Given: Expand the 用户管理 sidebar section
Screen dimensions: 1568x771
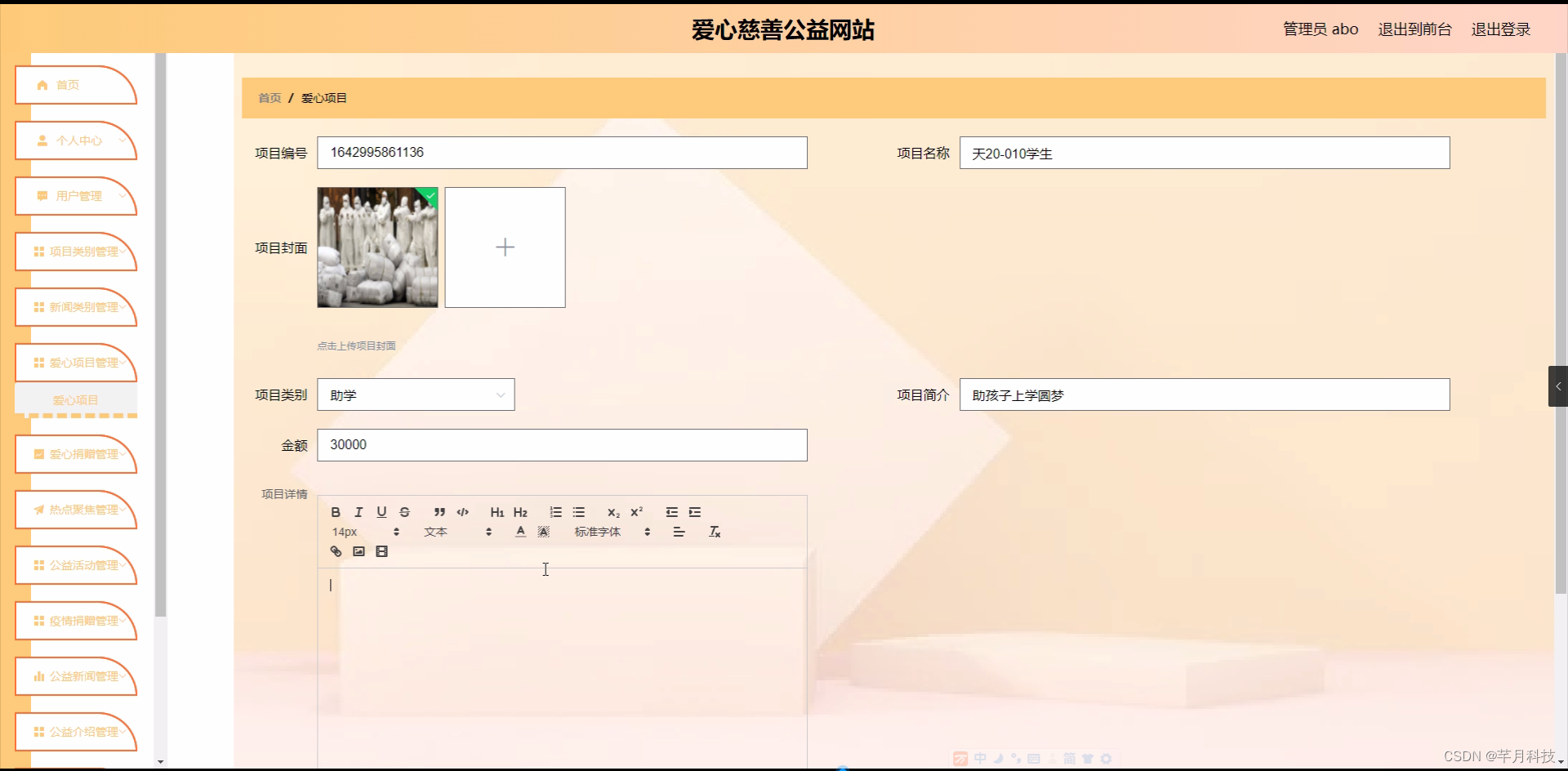Looking at the screenshot, I should (x=76, y=196).
